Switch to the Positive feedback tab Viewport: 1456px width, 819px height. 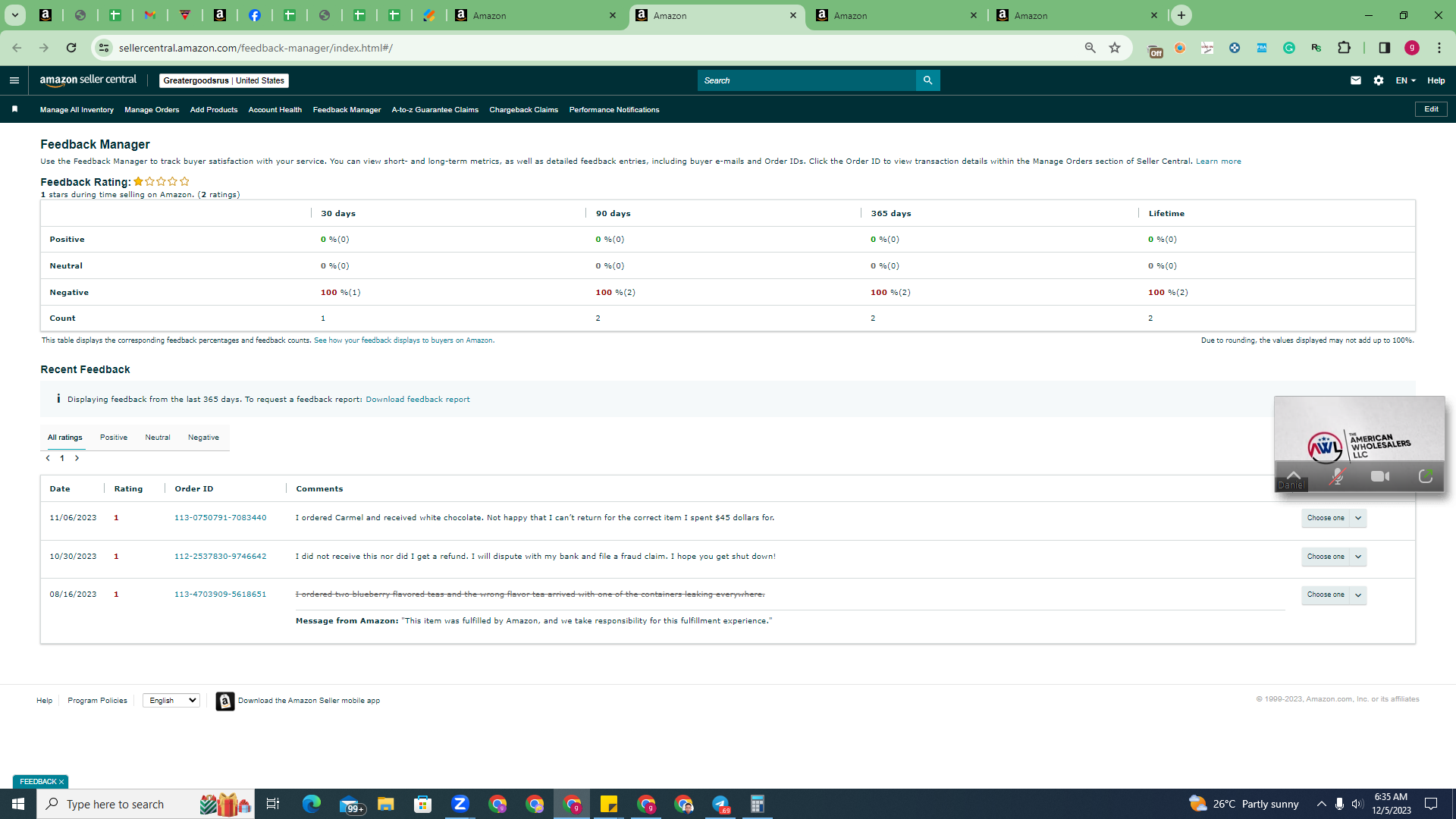[x=114, y=438]
